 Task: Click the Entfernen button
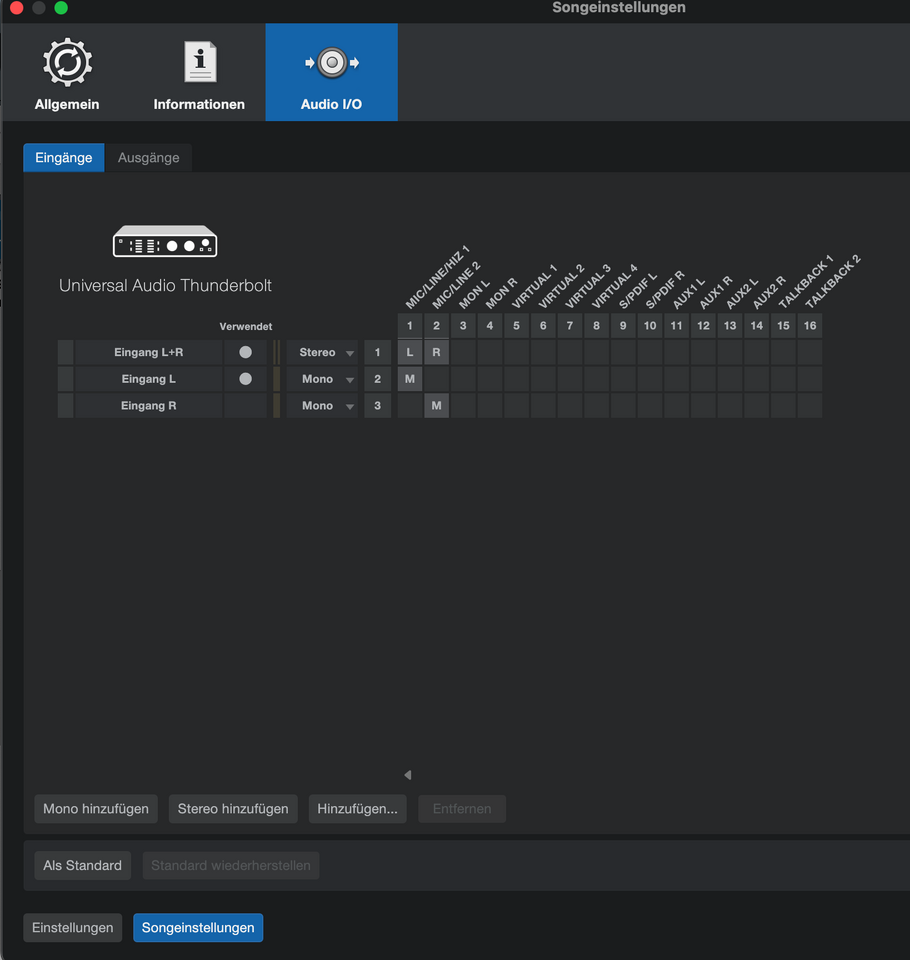[x=462, y=809]
